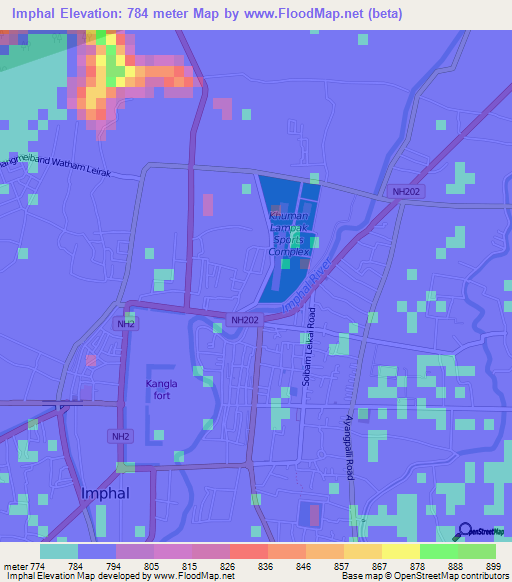Click the Imphal city label
This screenshot has width=512, height=582.
pos(105,493)
